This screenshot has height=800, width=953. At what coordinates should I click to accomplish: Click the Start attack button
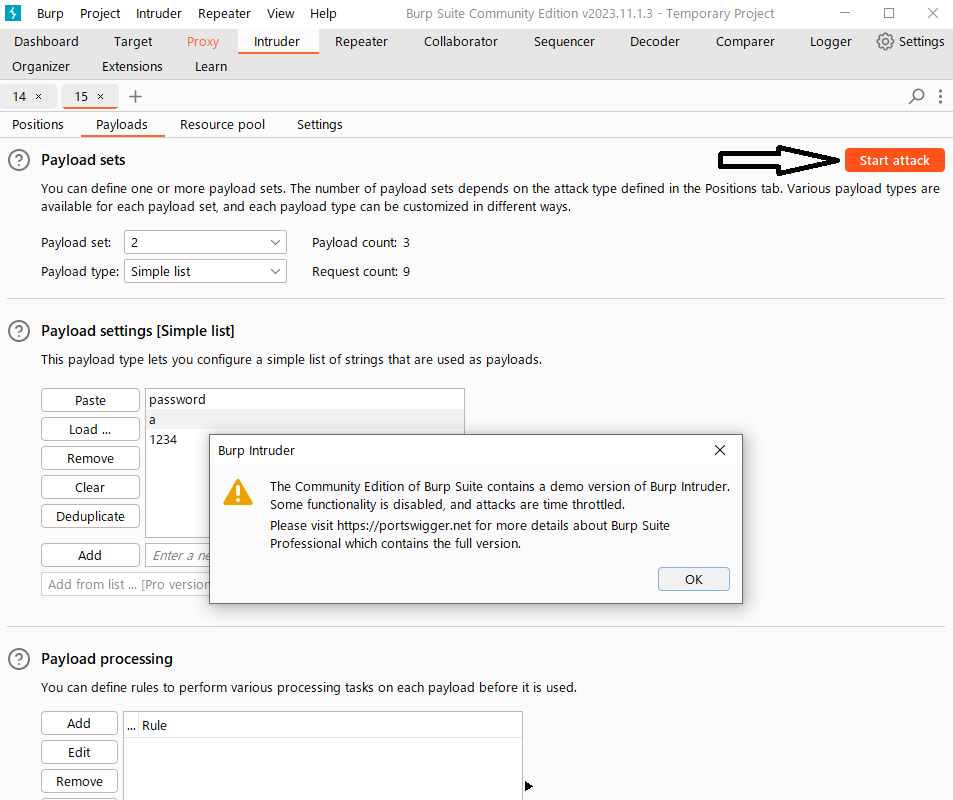(x=895, y=160)
